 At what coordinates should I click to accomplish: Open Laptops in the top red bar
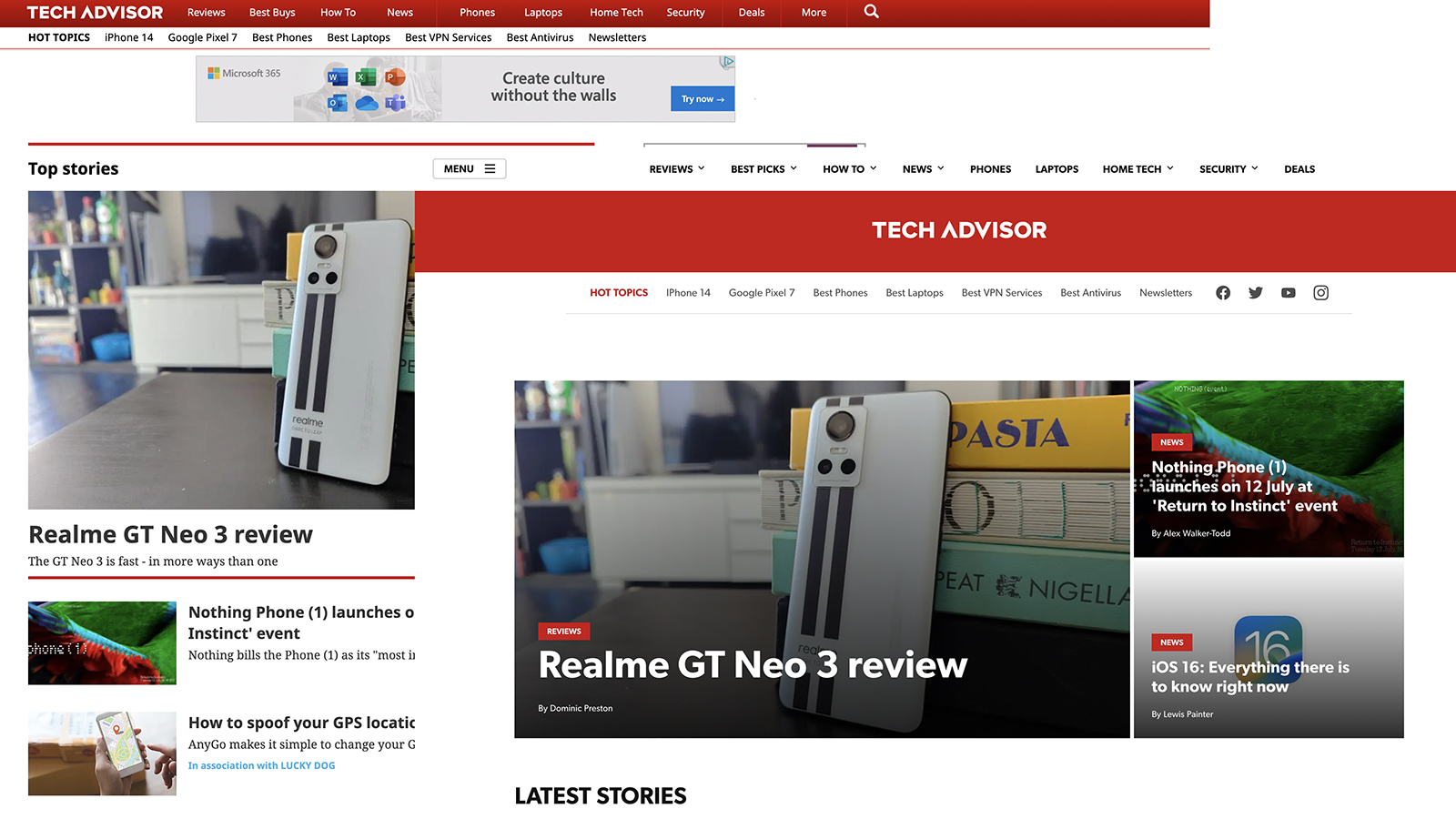[x=543, y=13]
